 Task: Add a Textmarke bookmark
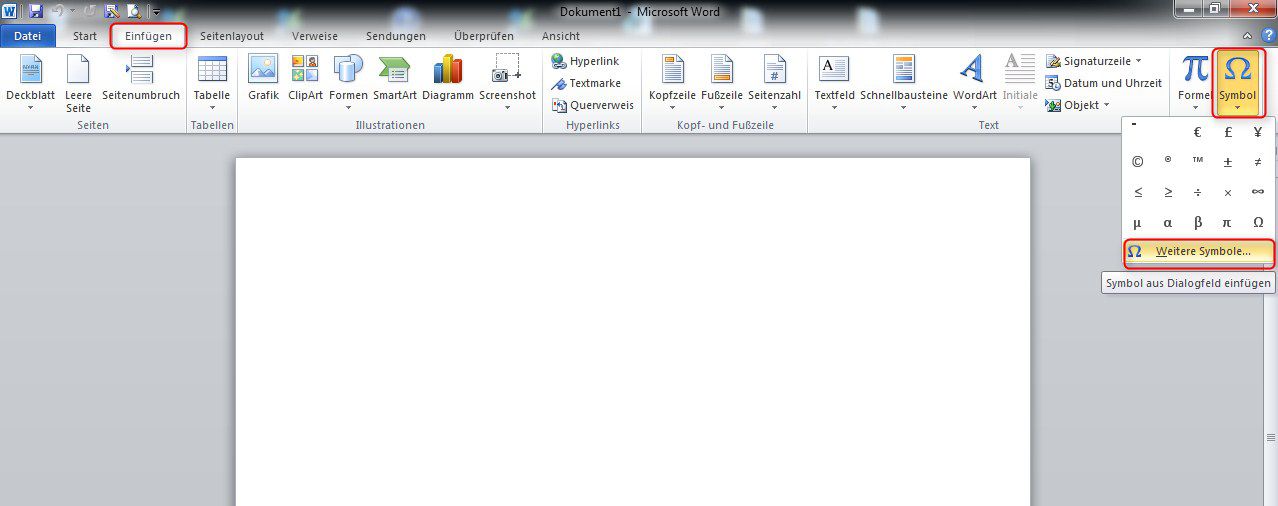pyautogui.click(x=586, y=83)
